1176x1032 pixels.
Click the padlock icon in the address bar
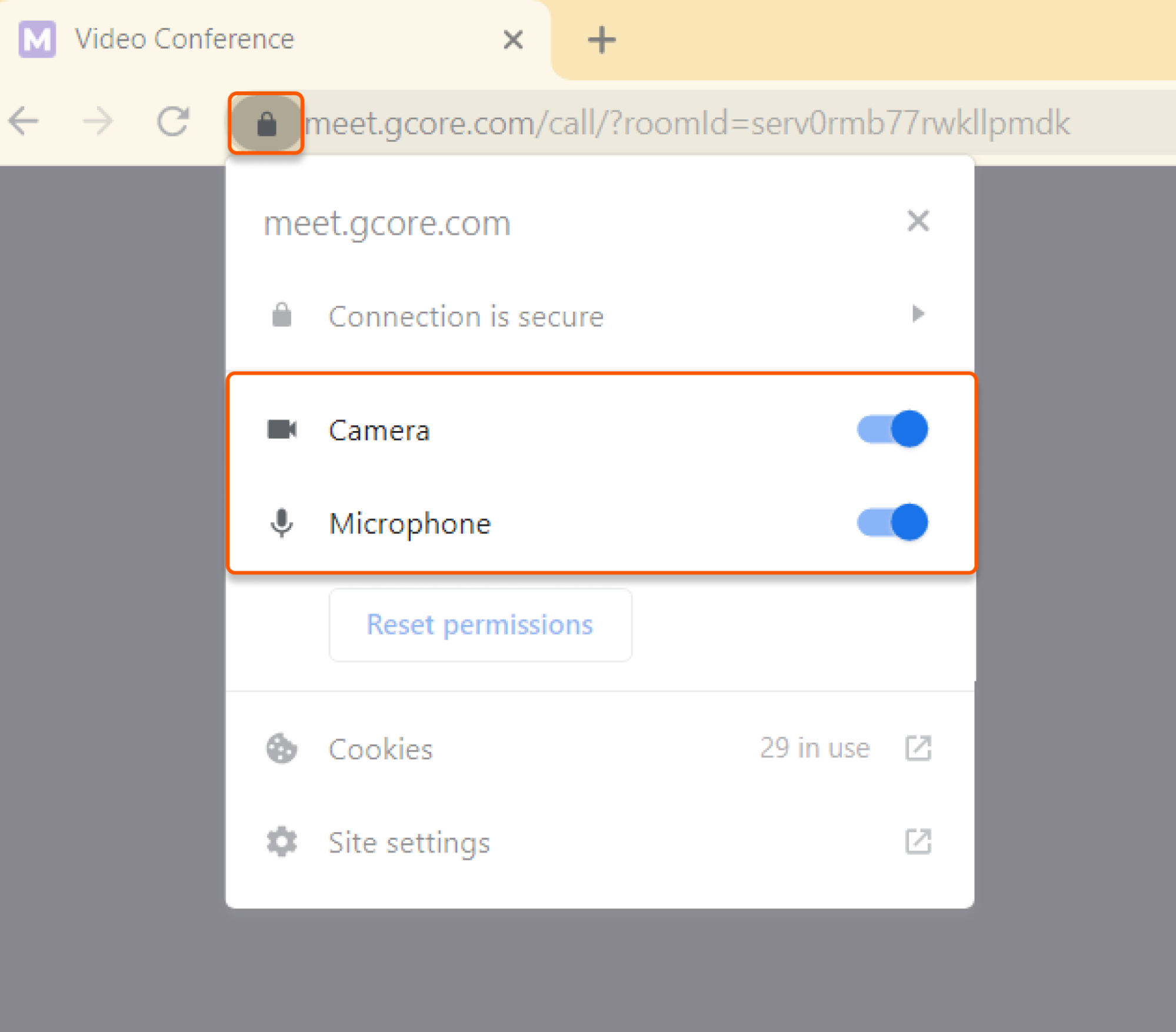point(266,122)
